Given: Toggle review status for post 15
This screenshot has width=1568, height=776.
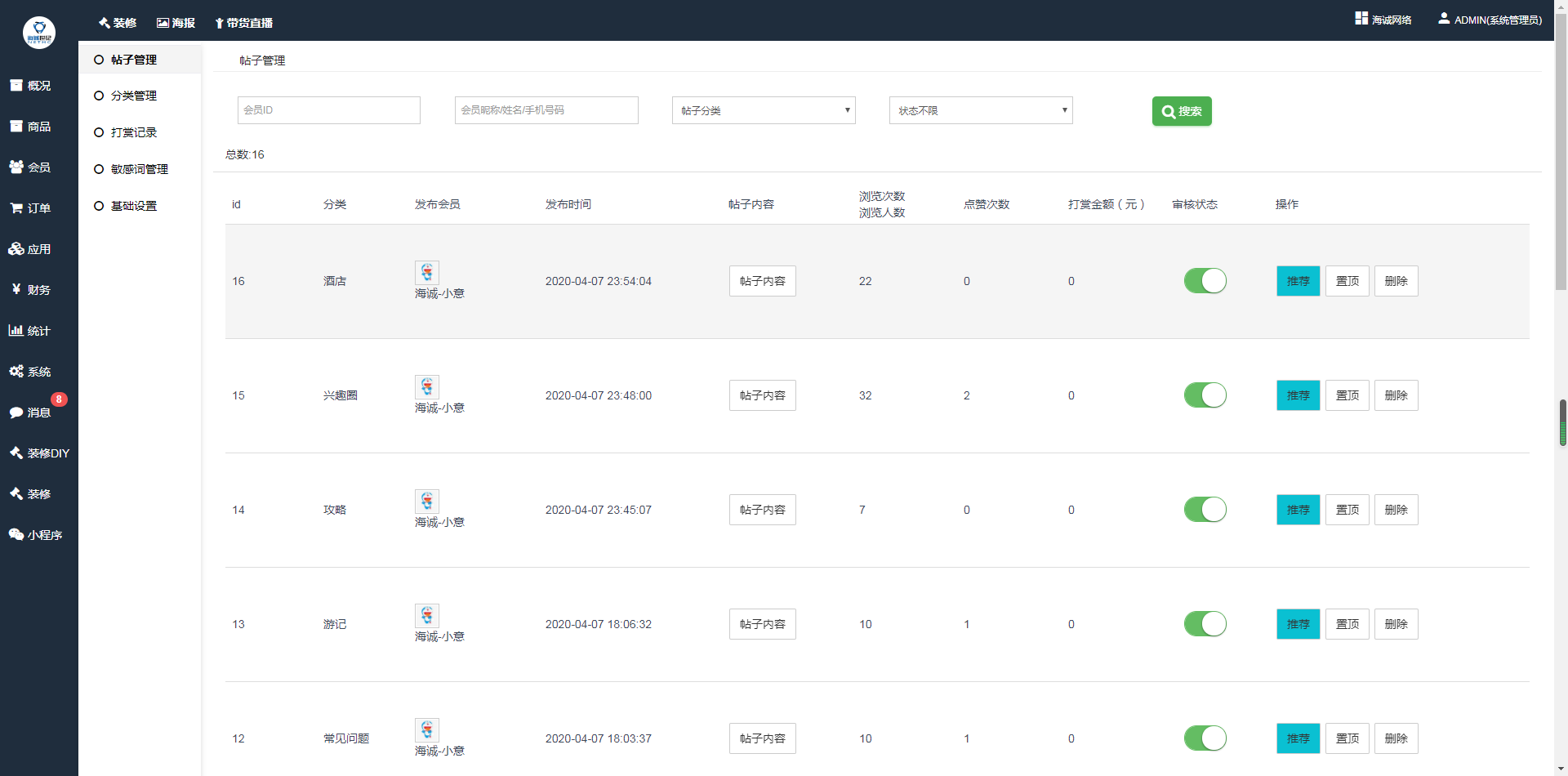Looking at the screenshot, I should (x=1205, y=395).
